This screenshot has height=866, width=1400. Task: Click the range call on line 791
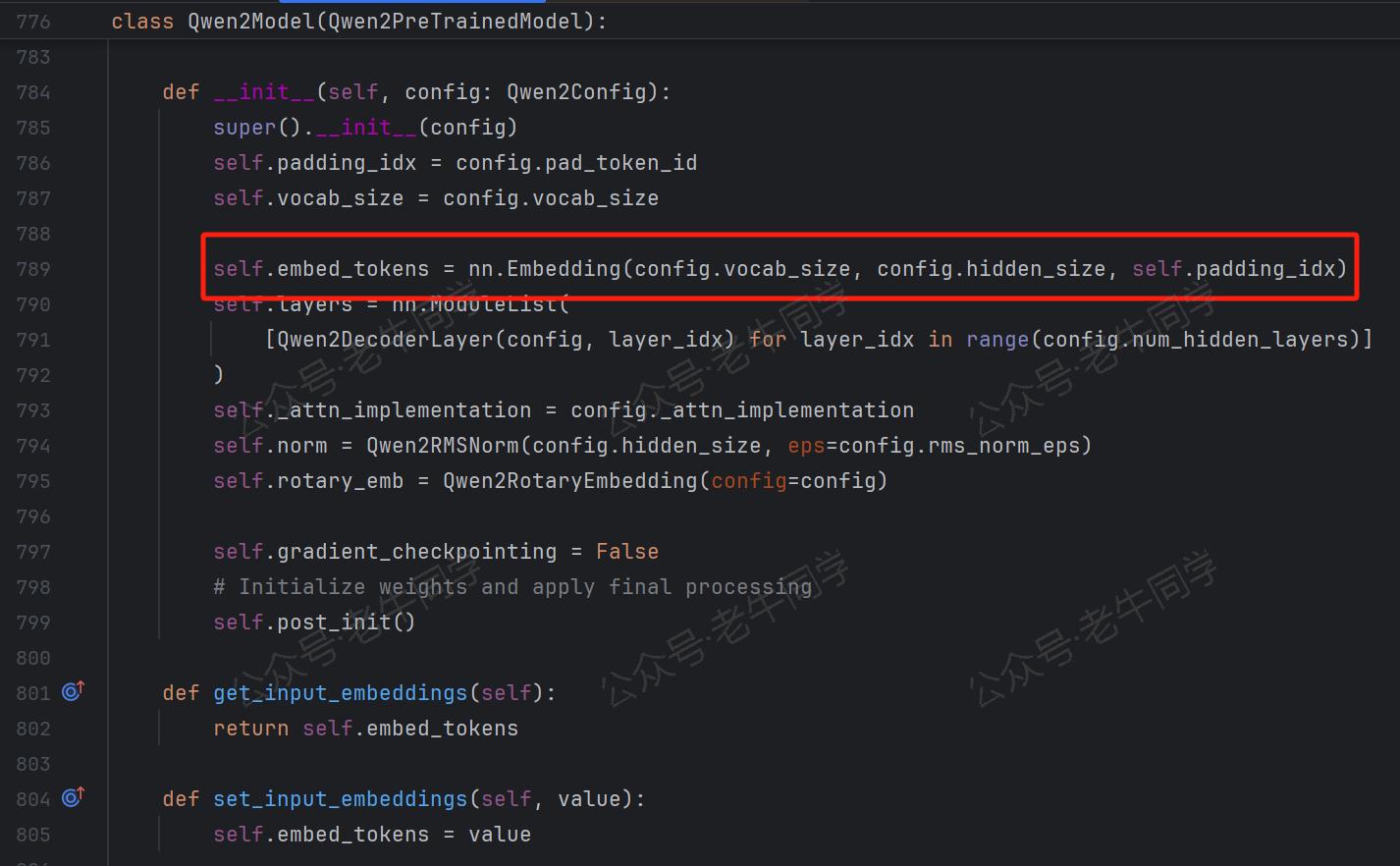coord(996,340)
